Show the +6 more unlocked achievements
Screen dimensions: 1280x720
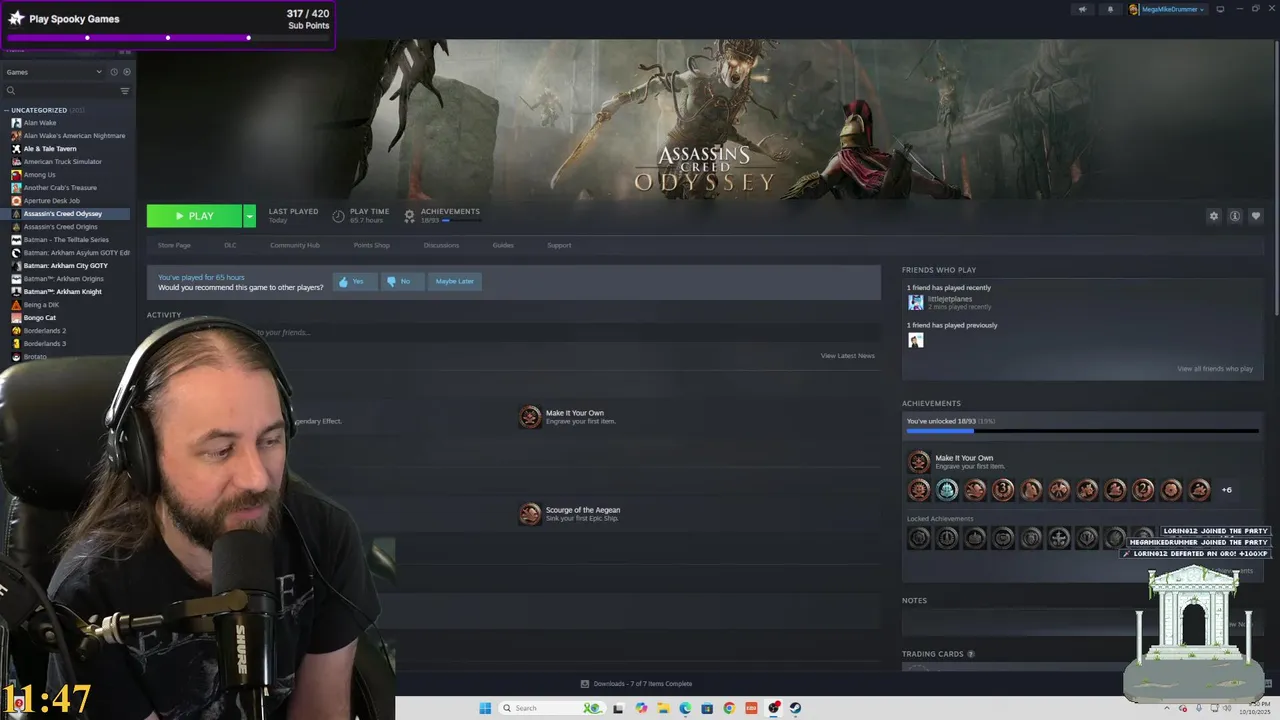coord(1227,490)
